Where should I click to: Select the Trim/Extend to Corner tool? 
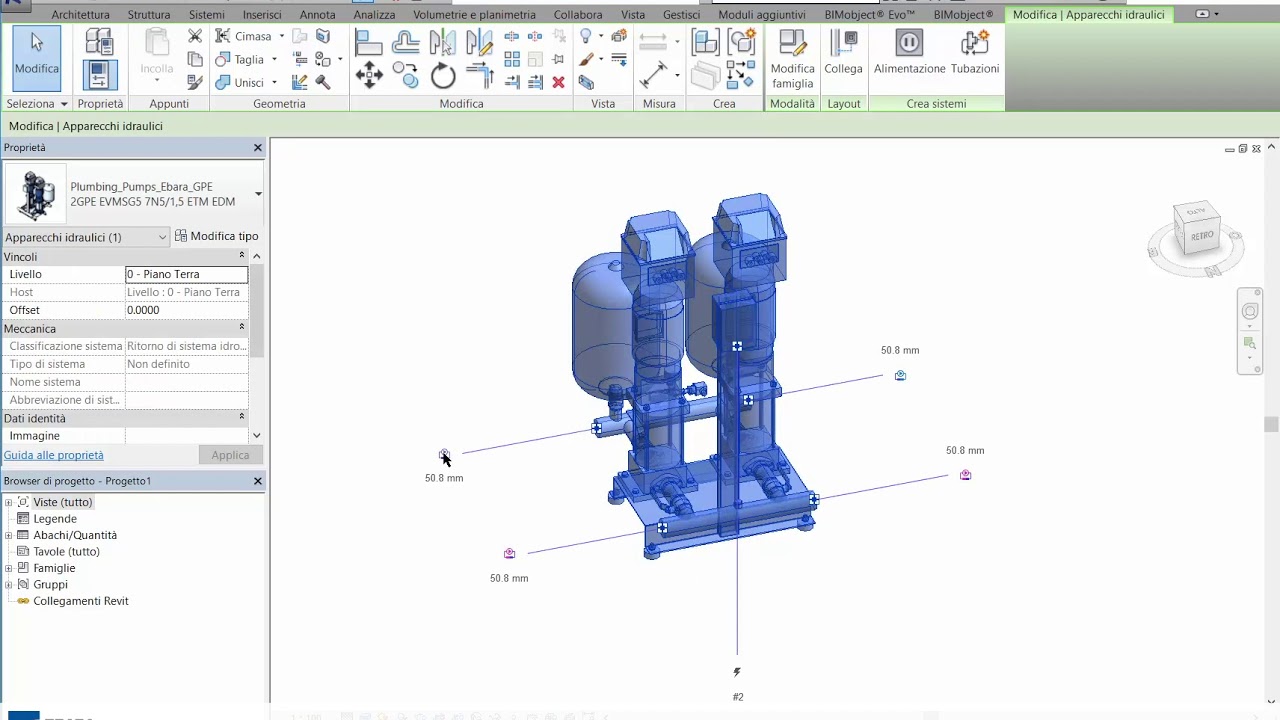(x=479, y=75)
